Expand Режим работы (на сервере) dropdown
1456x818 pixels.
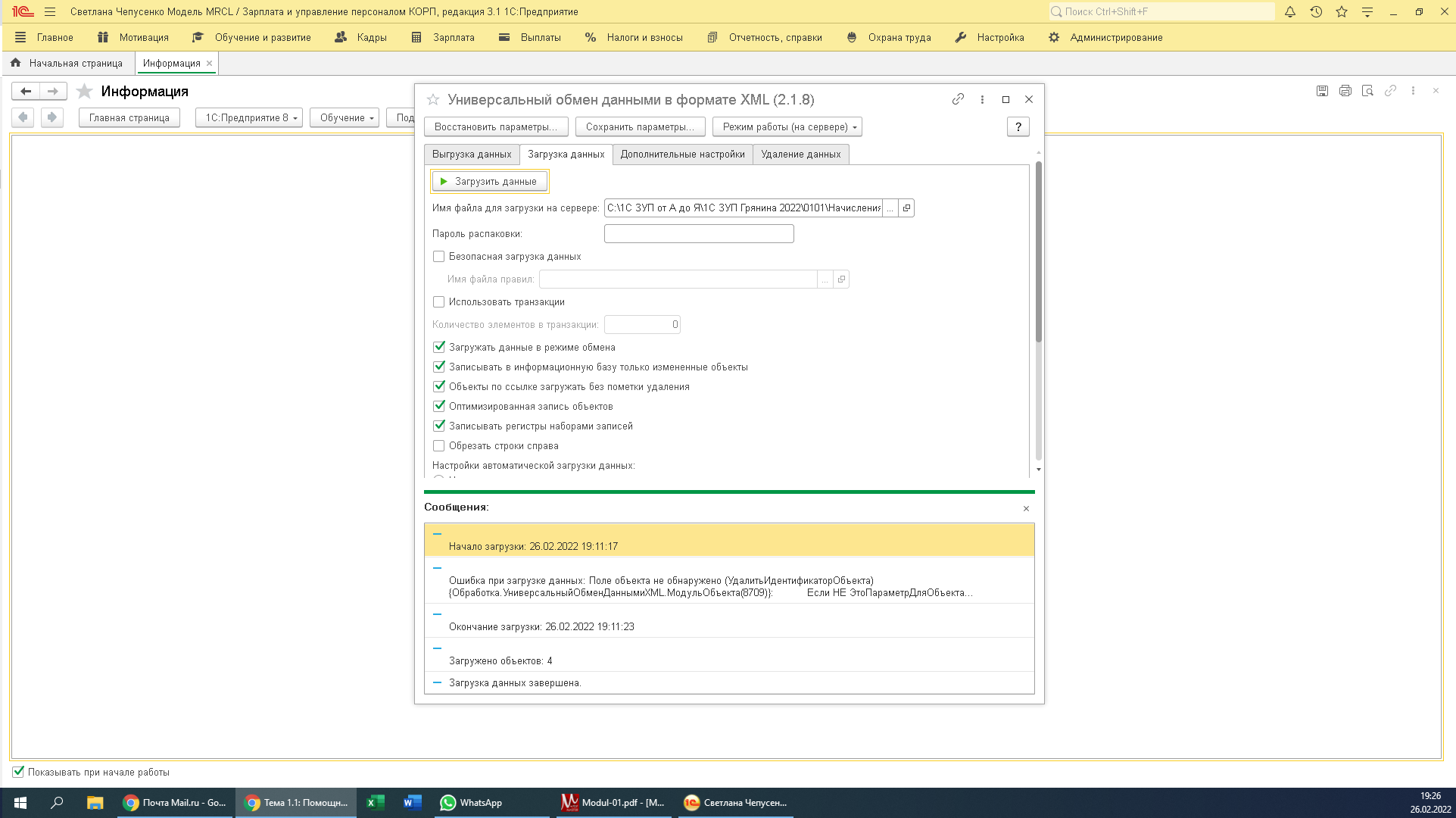click(787, 127)
